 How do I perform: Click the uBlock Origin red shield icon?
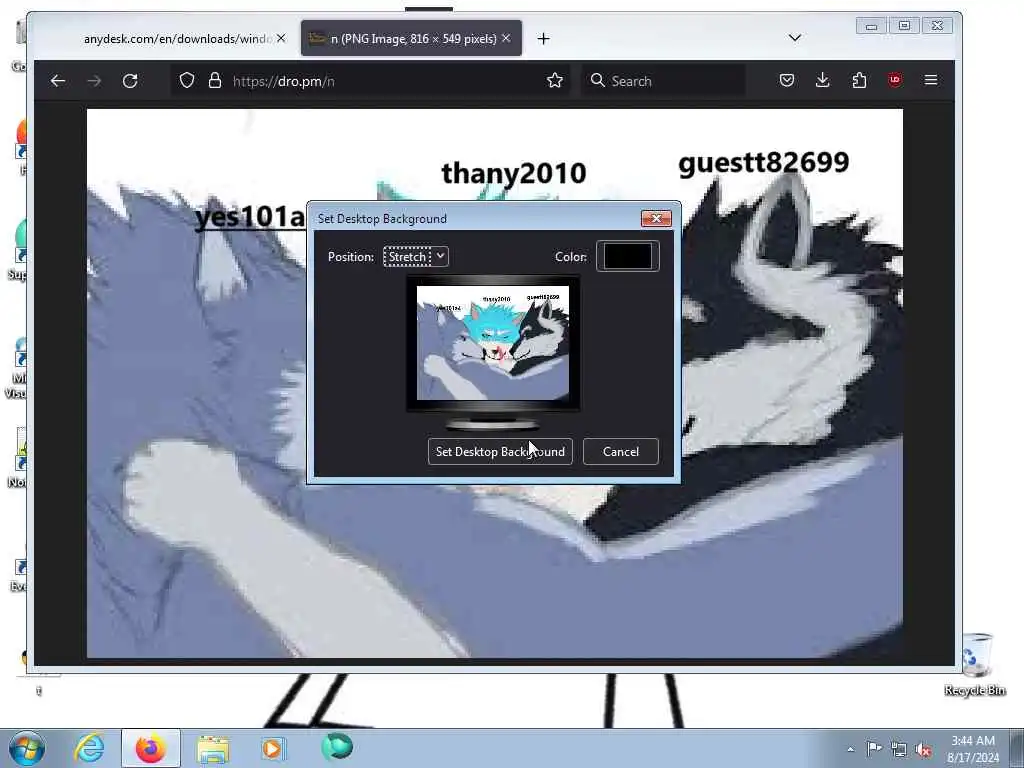pos(895,80)
